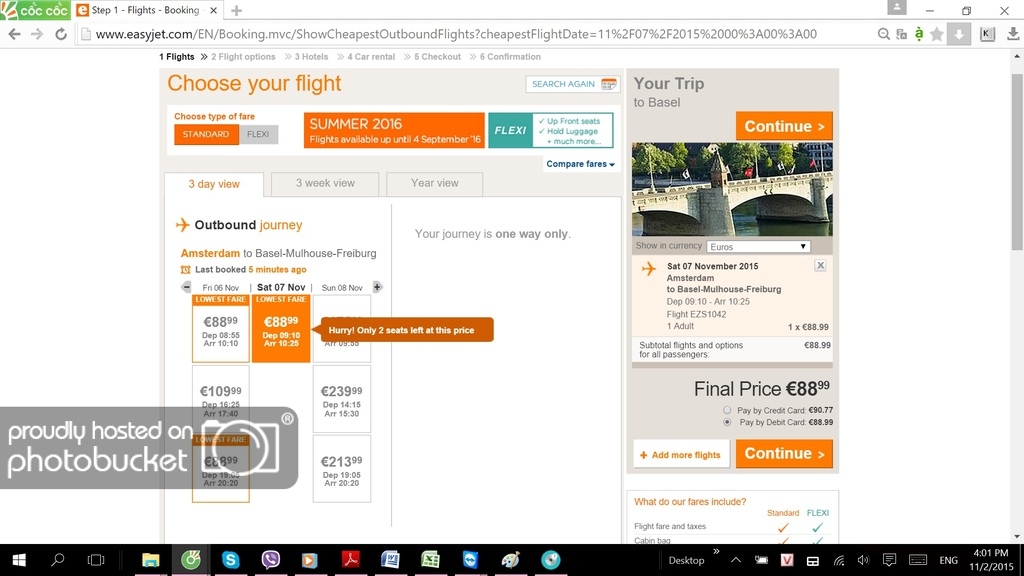This screenshot has height=576, width=1024.
Task: Select Sun 08 Nov €239.99 flight departing 14:15
Action: point(342,399)
